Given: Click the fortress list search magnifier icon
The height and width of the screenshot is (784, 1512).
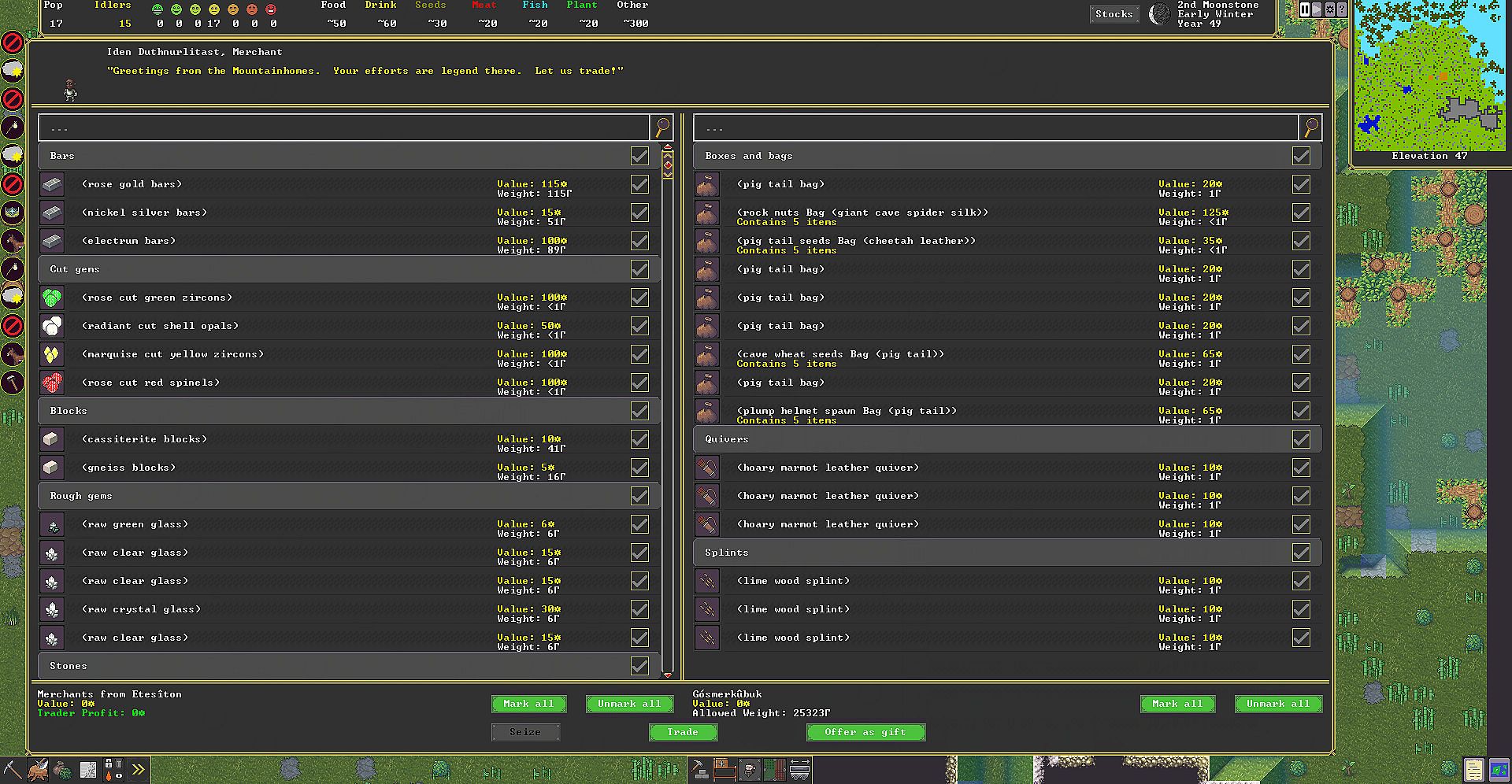Looking at the screenshot, I should [1310, 127].
